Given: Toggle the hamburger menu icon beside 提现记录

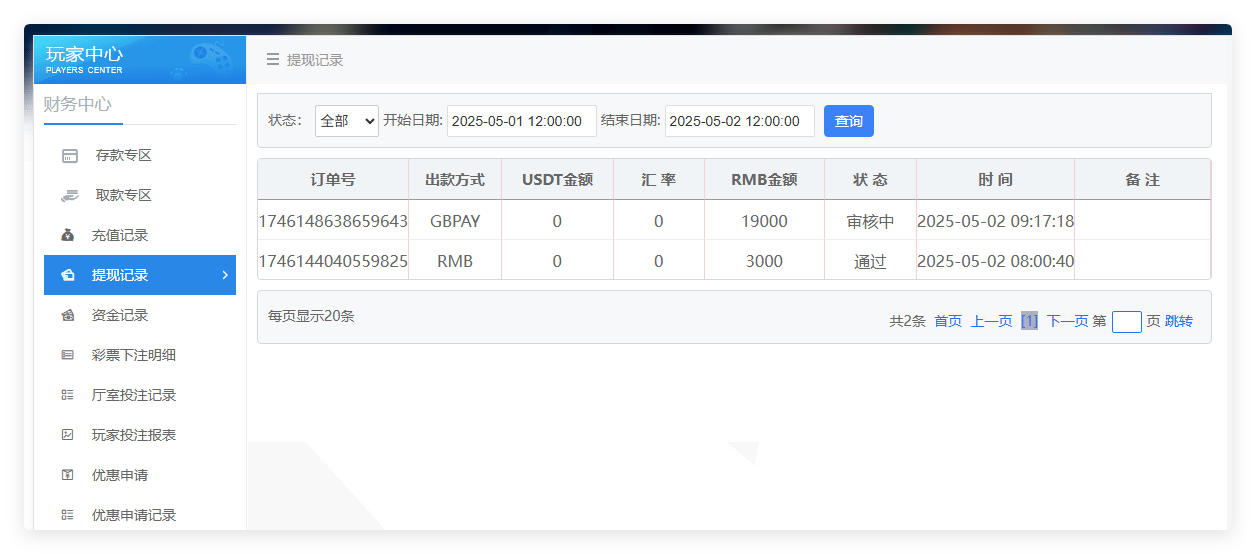Looking at the screenshot, I should click(x=272, y=60).
